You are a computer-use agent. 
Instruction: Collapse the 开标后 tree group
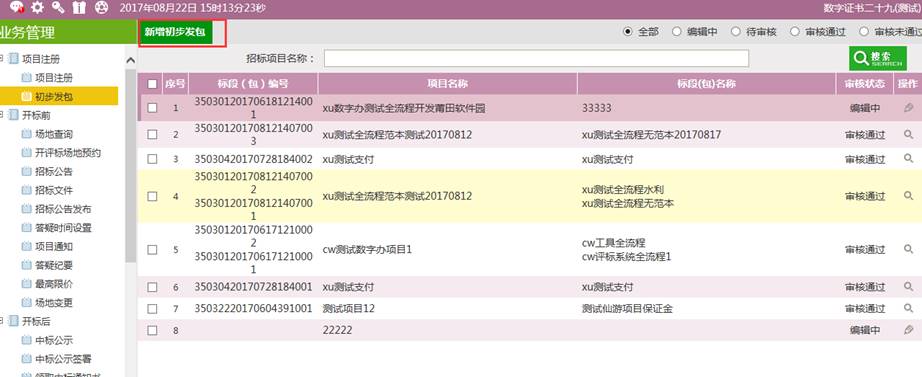coord(2,321)
